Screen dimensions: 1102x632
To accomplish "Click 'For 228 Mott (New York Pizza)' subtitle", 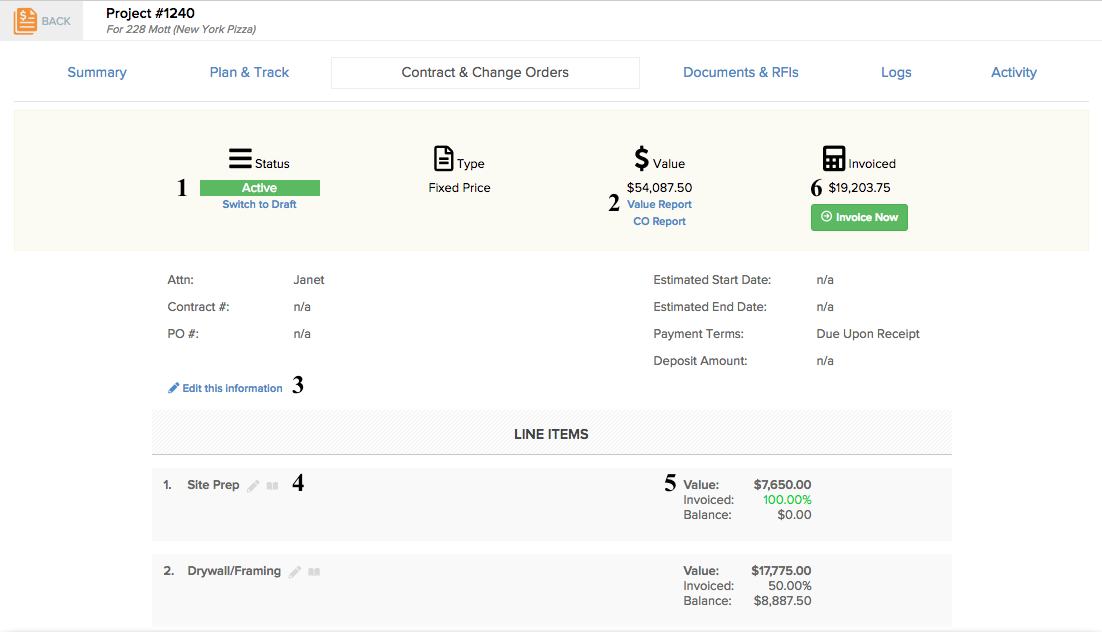I will click(x=181, y=30).
